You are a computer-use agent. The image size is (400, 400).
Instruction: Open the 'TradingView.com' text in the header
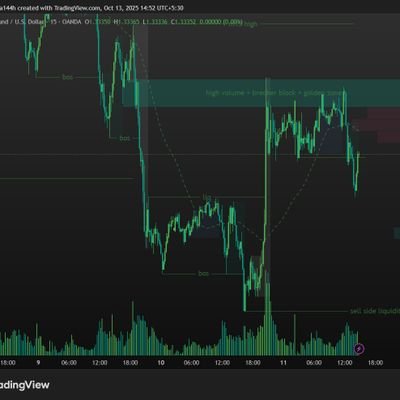pos(77,8)
